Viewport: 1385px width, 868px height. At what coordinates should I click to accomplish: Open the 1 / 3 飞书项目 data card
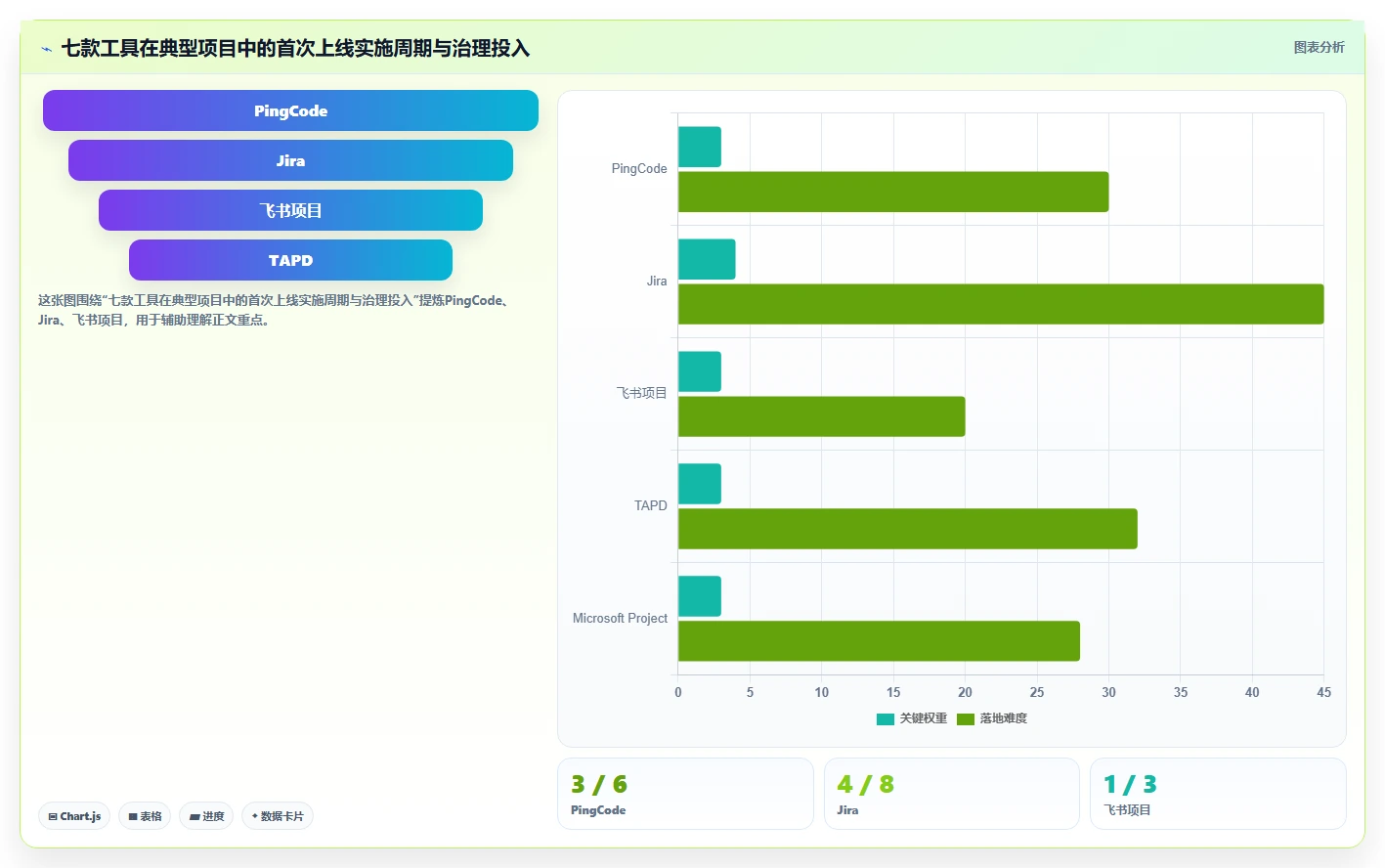pyautogui.click(x=1218, y=794)
